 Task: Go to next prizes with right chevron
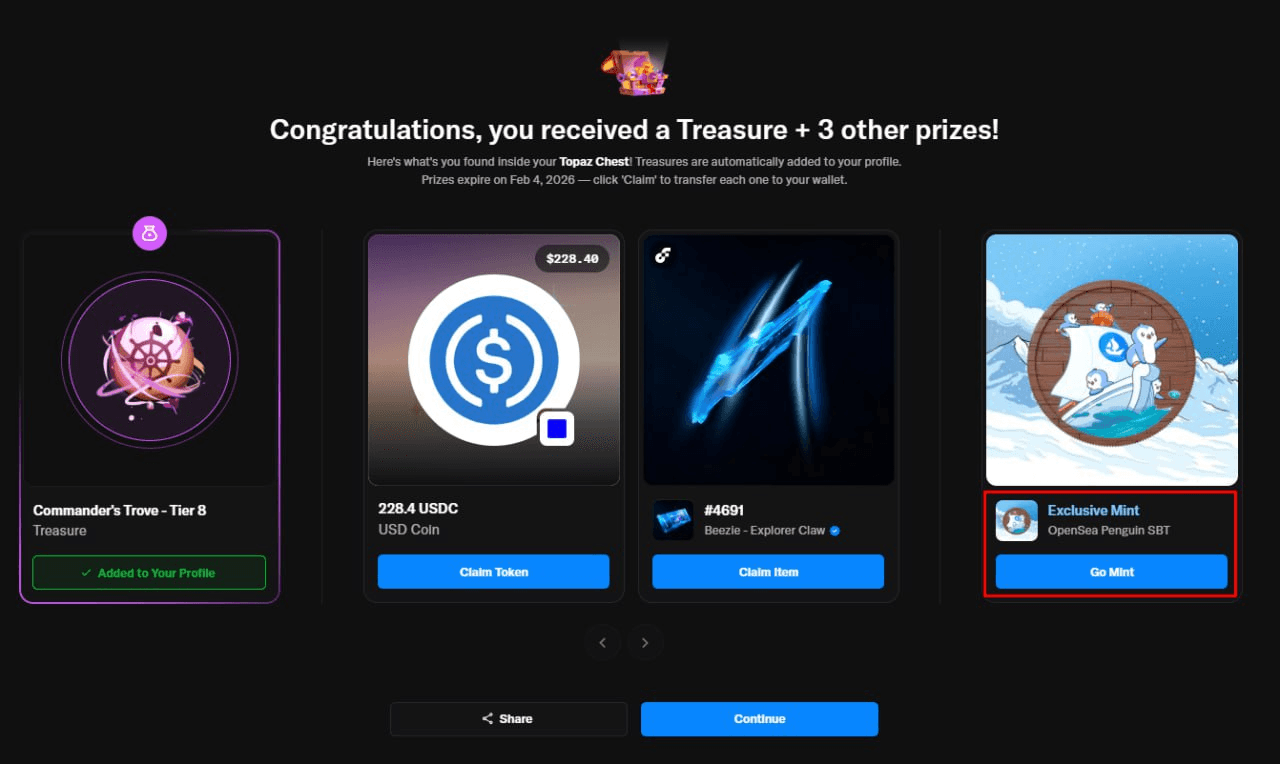coord(645,643)
